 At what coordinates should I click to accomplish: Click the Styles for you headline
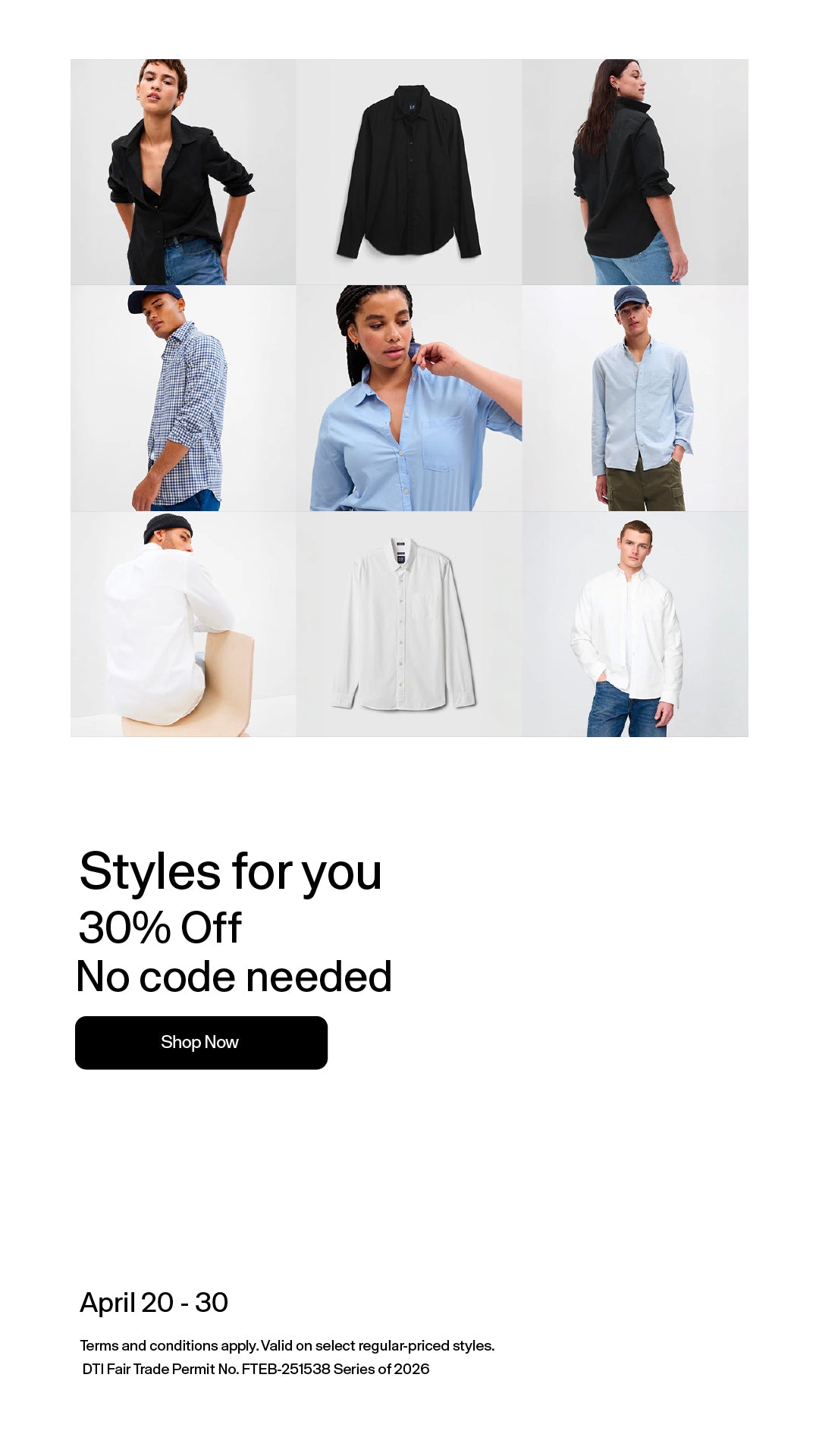pyautogui.click(x=231, y=872)
